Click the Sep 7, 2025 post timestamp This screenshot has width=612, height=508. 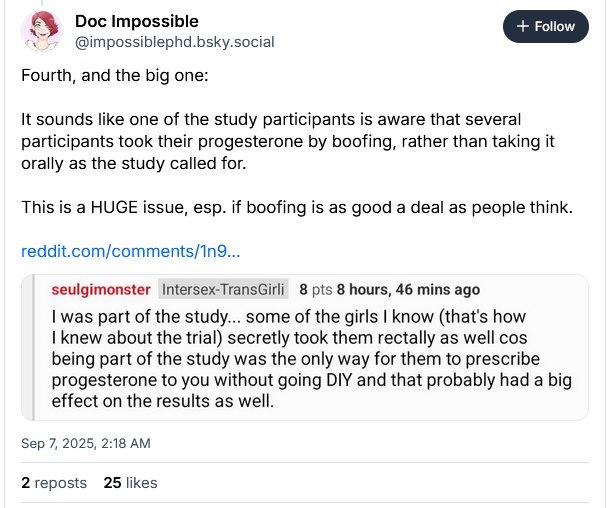pyautogui.click(x=86, y=442)
